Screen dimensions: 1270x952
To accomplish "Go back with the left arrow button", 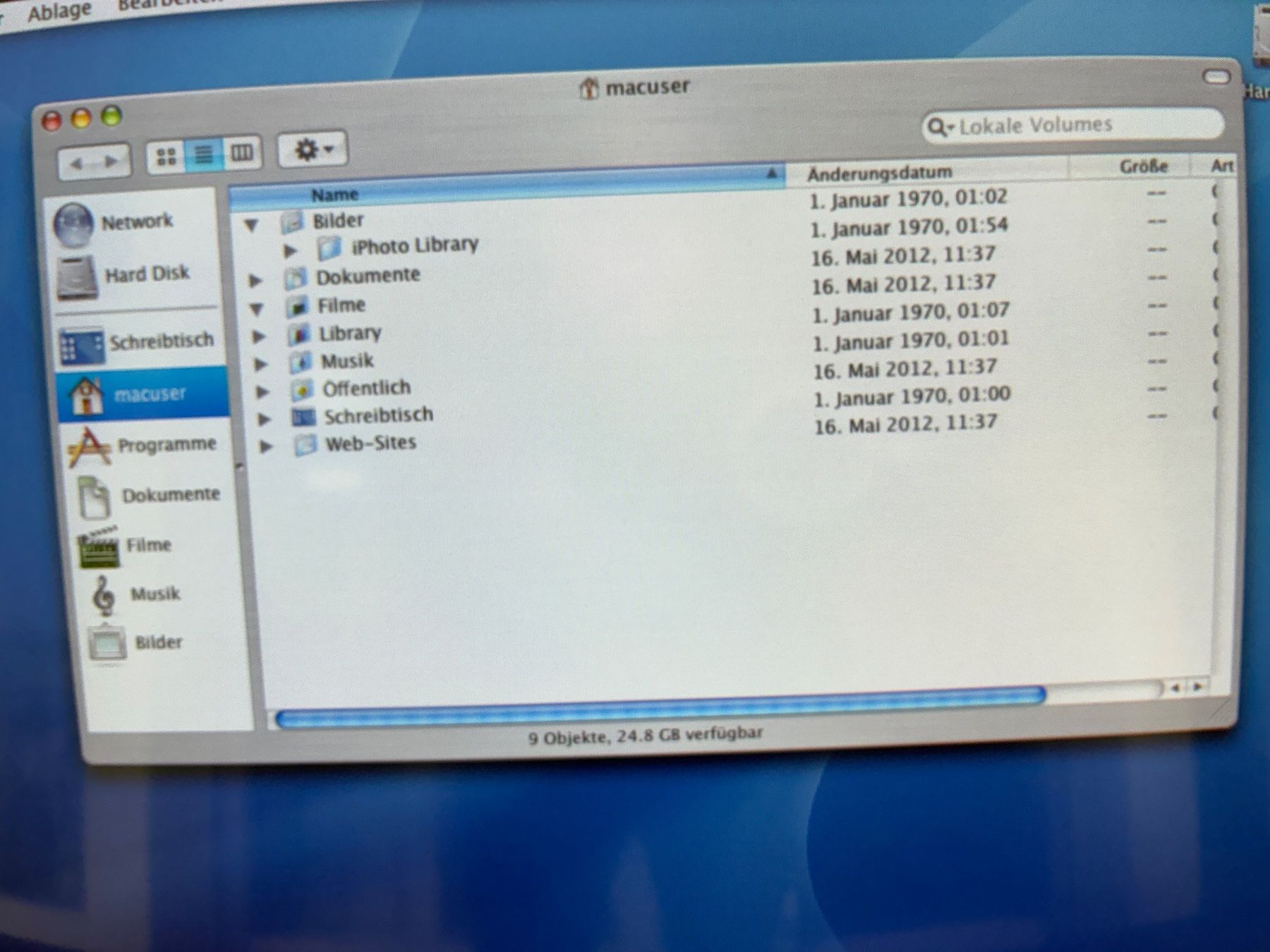I will pyautogui.click(x=75, y=163).
